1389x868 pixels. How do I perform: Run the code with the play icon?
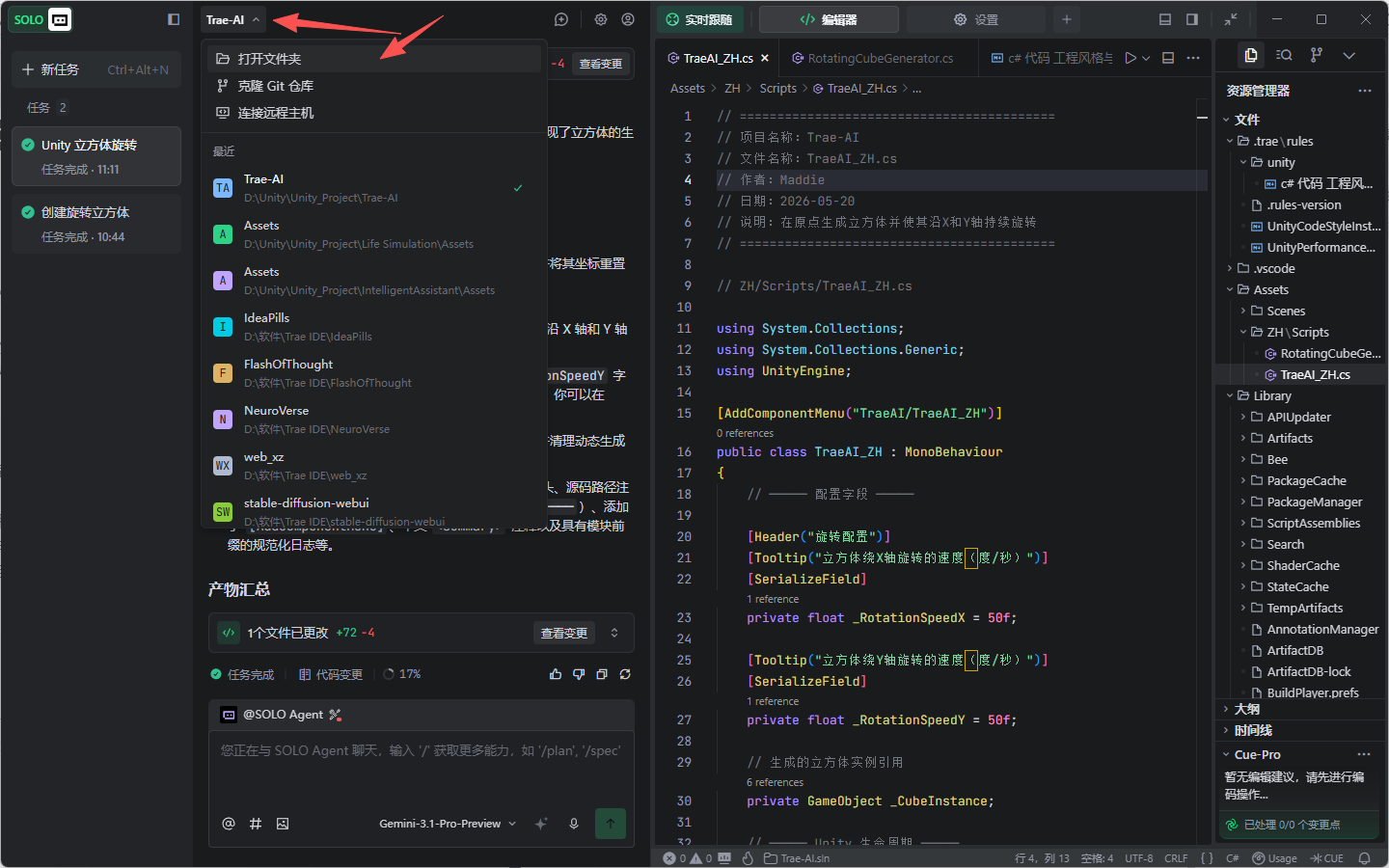point(1130,58)
